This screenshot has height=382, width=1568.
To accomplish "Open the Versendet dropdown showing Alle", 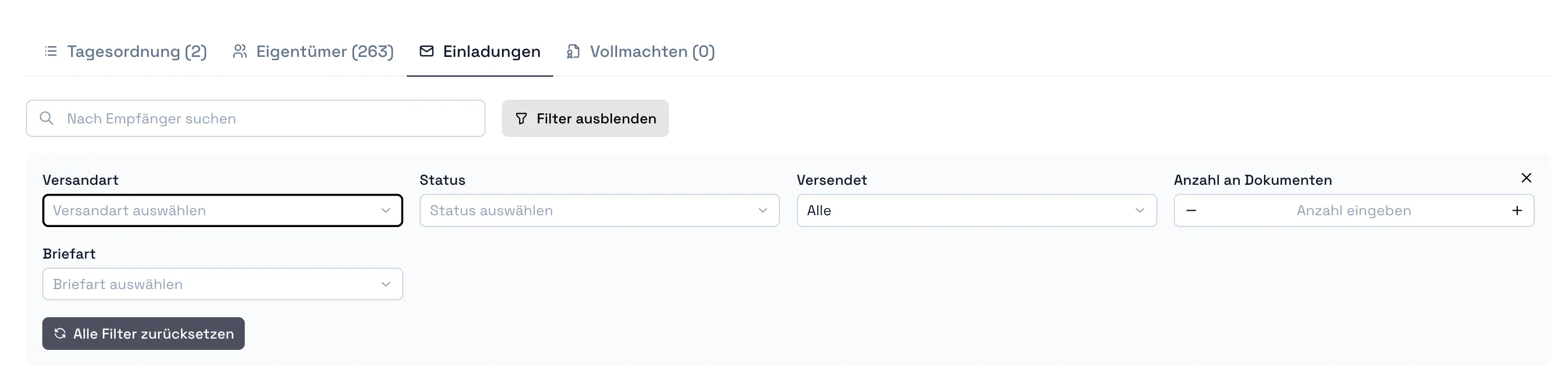I will [976, 211].
